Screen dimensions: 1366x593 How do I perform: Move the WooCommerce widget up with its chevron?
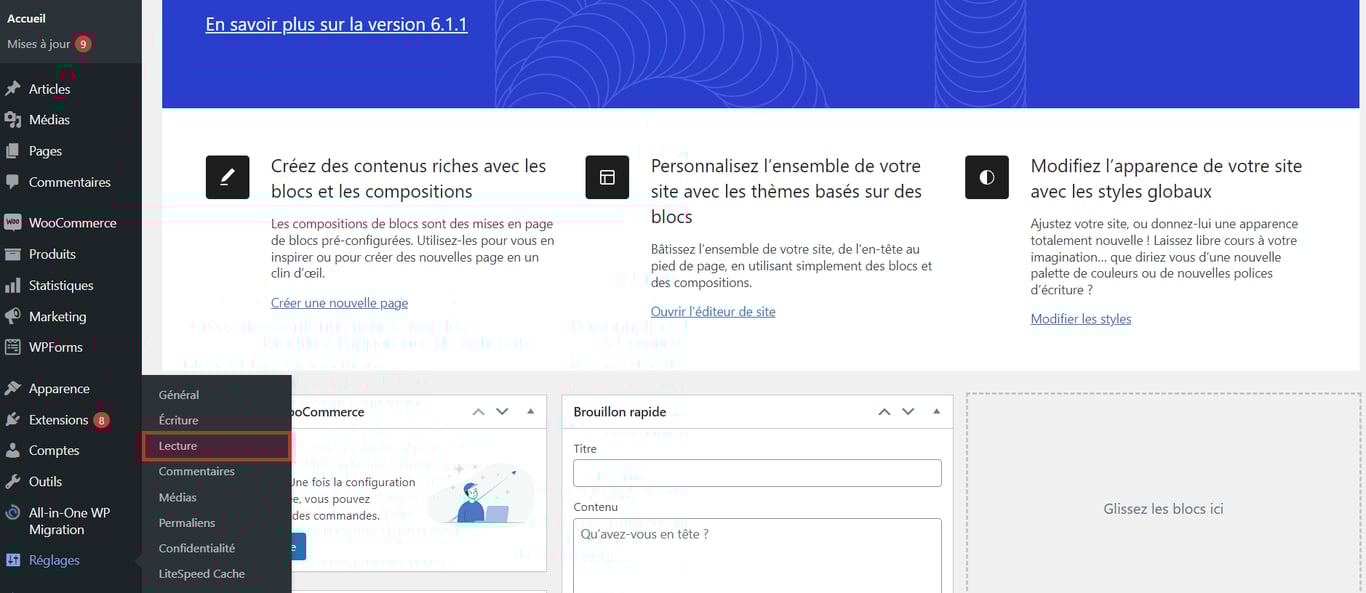pyautogui.click(x=478, y=411)
